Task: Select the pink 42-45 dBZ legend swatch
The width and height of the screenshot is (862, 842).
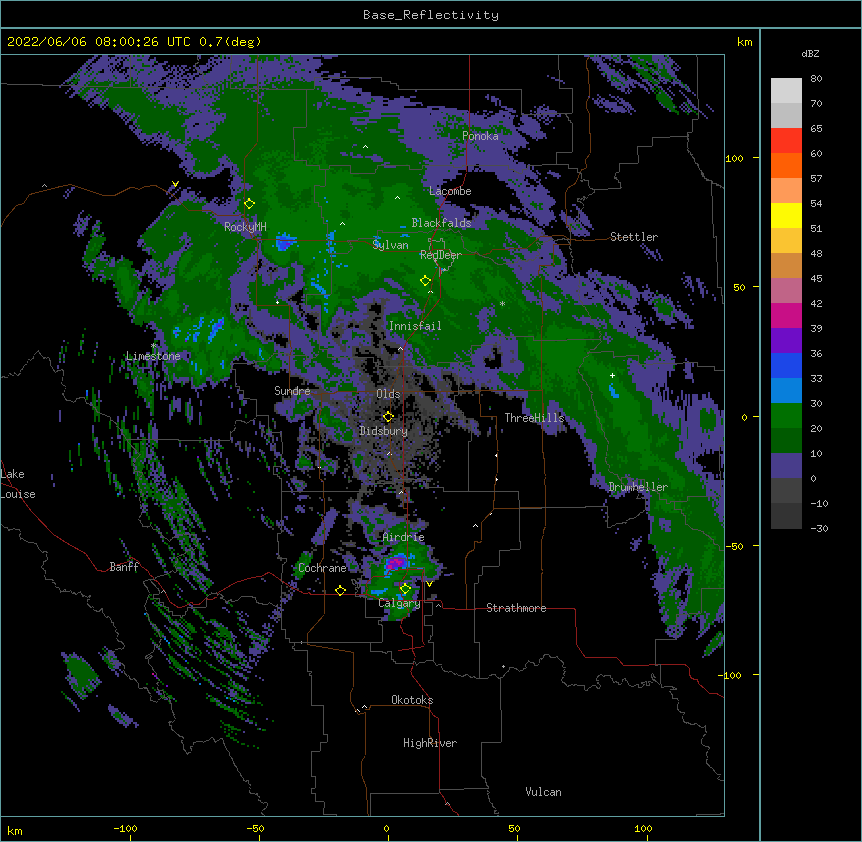Action: pyautogui.click(x=786, y=290)
